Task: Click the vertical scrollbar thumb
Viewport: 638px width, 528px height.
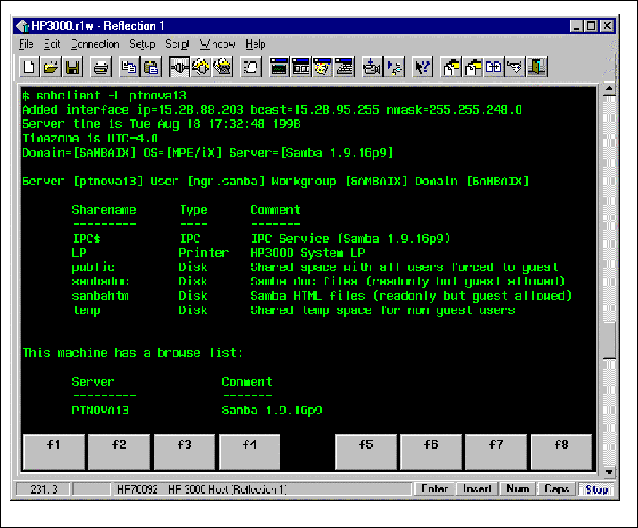Action: 609,338
